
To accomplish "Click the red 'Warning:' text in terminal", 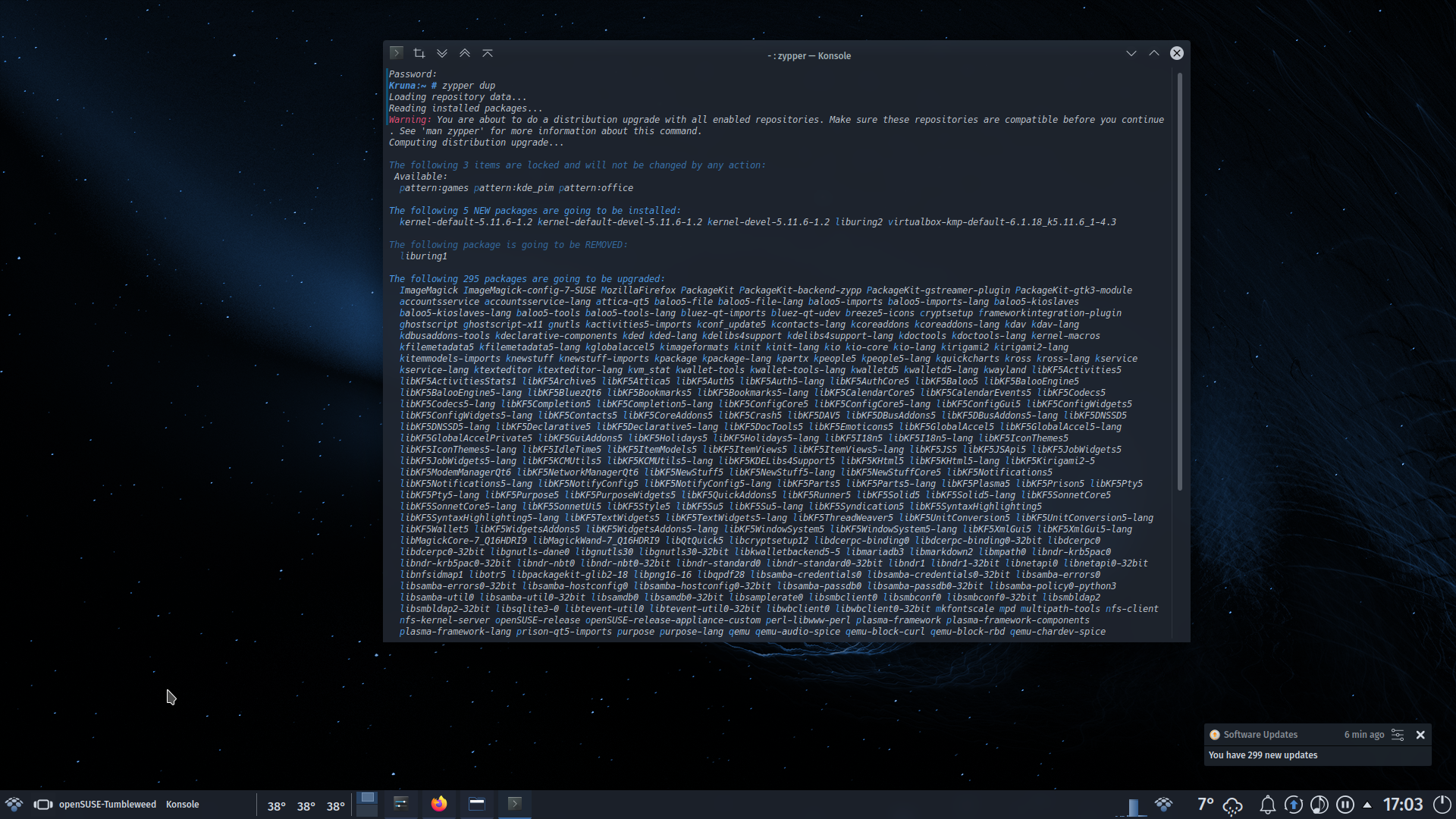I will point(410,120).
